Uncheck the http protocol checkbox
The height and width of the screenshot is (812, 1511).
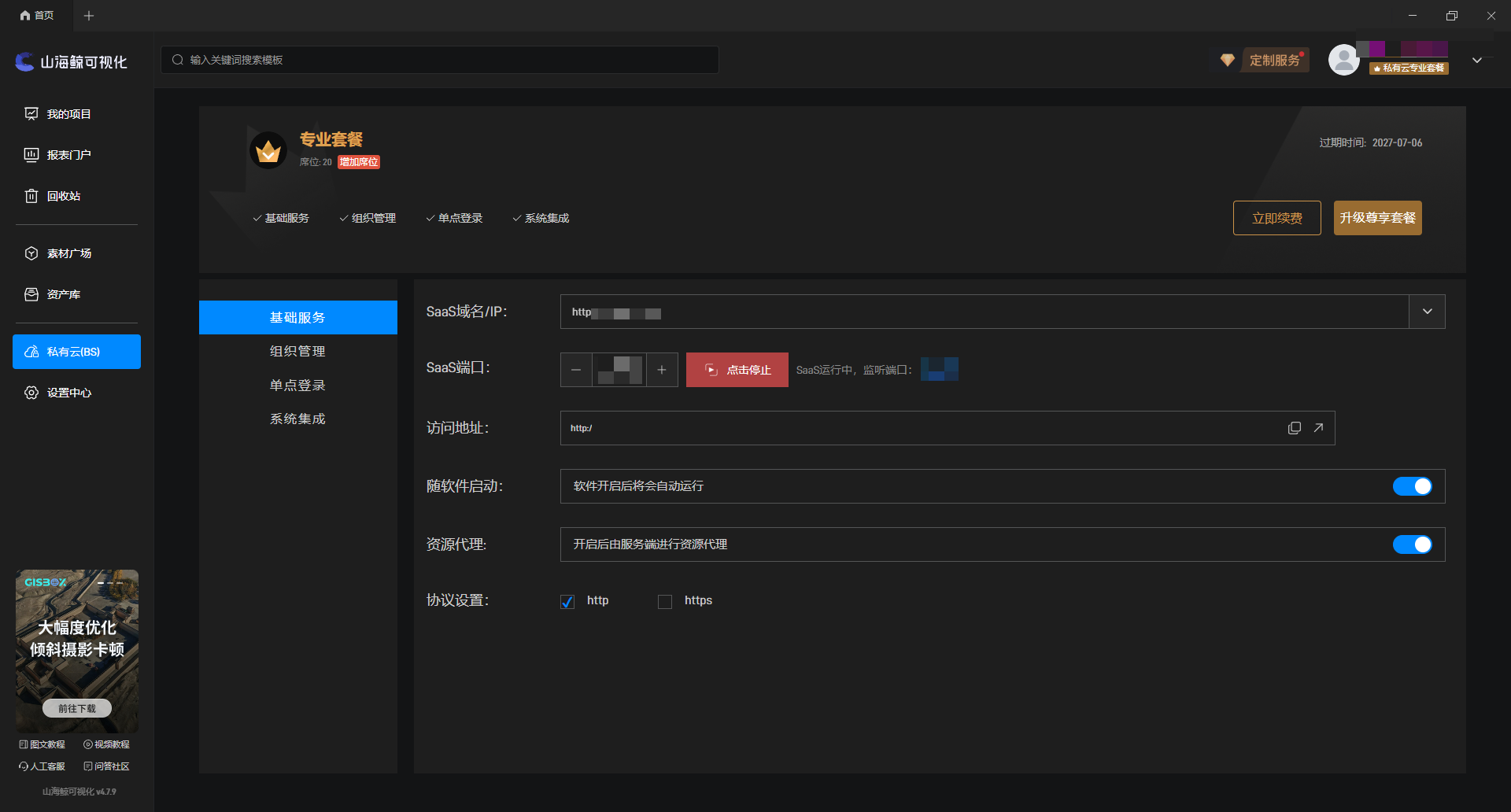567,601
